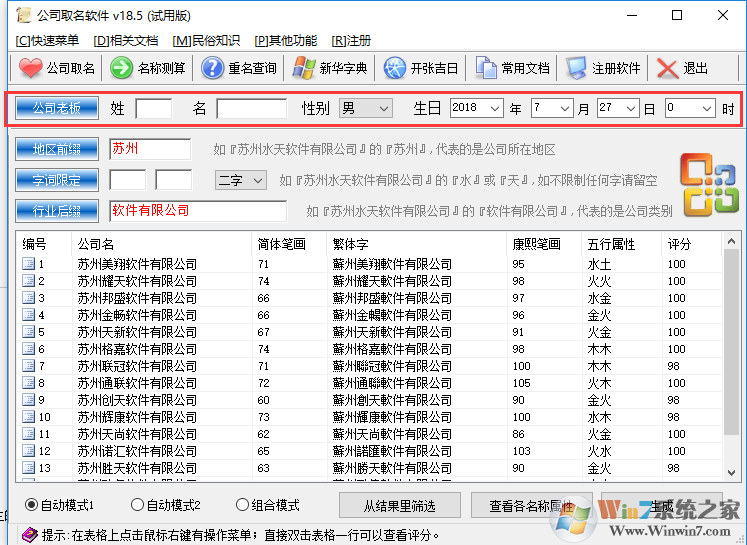Select row 苏州美翔软件有限公司

click(x=370, y=264)
